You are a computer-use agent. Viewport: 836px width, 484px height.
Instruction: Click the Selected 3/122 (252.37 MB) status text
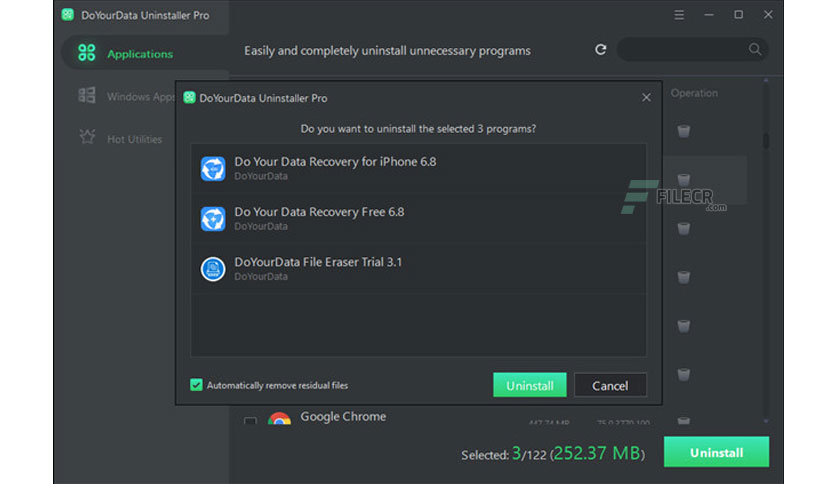point(553,453)
